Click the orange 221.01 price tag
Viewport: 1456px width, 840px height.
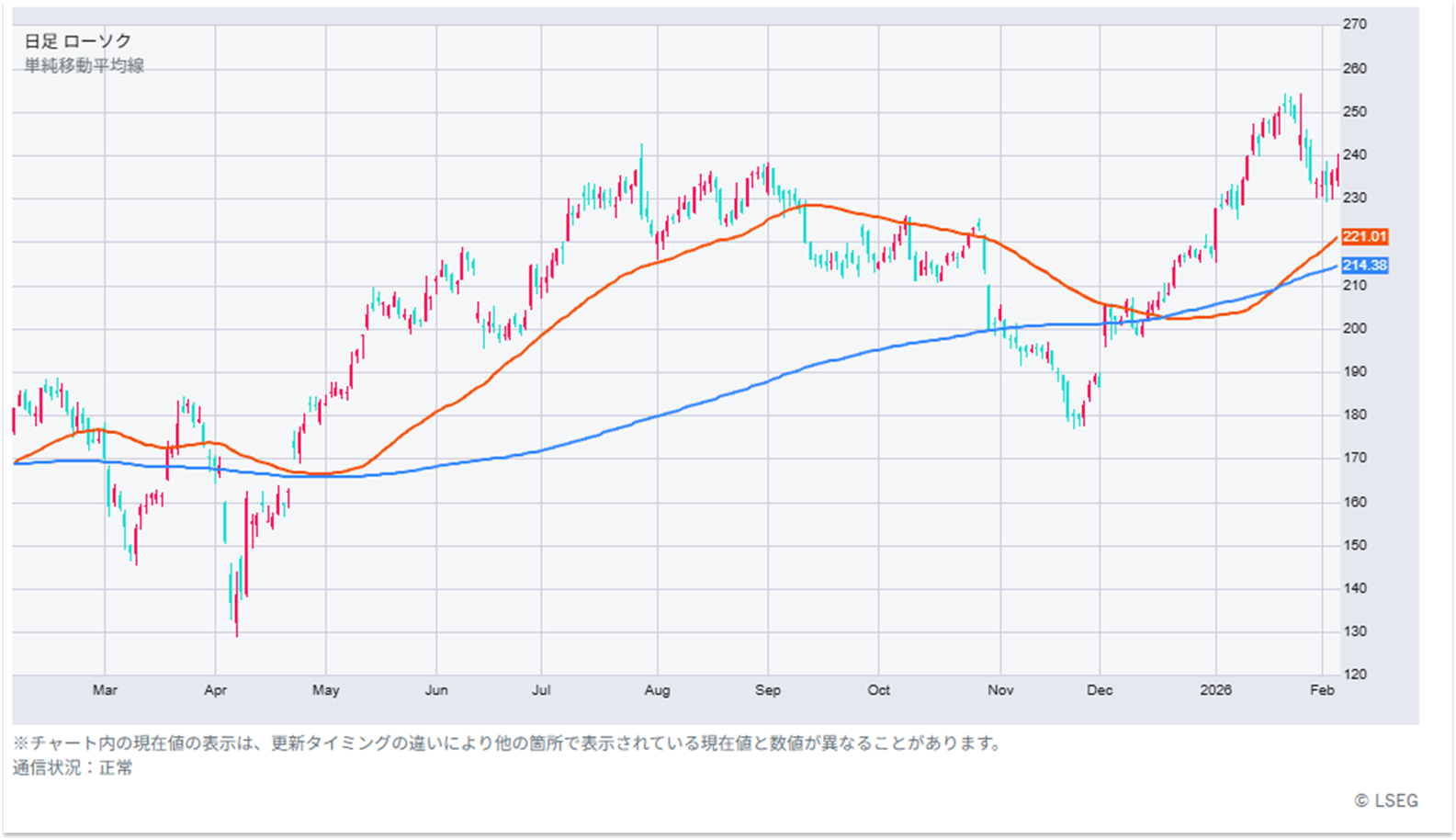point(1363,237)
